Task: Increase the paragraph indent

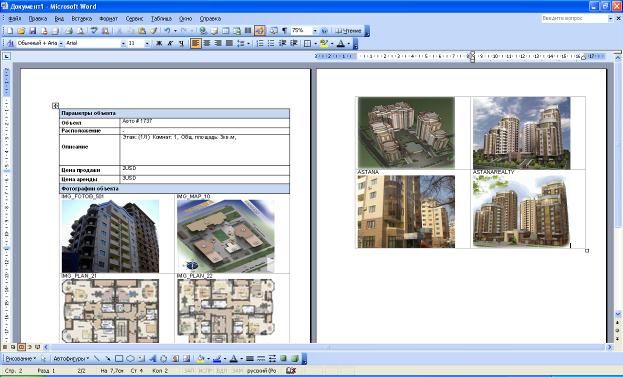Action: (x=294, y=43)
